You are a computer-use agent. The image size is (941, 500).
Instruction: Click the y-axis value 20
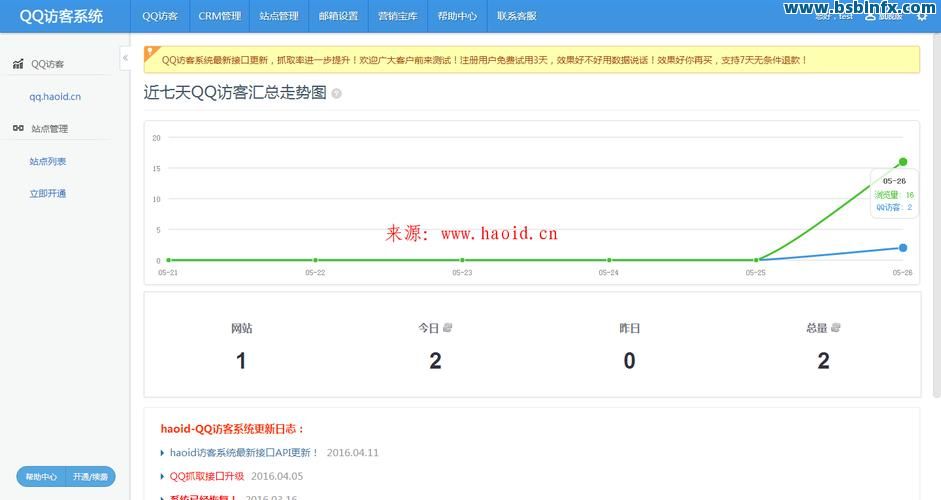[x=156, y=137]
